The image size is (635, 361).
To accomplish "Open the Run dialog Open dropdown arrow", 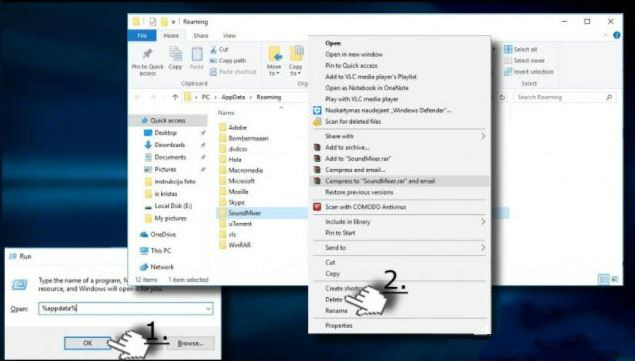I will coord(208,309).
